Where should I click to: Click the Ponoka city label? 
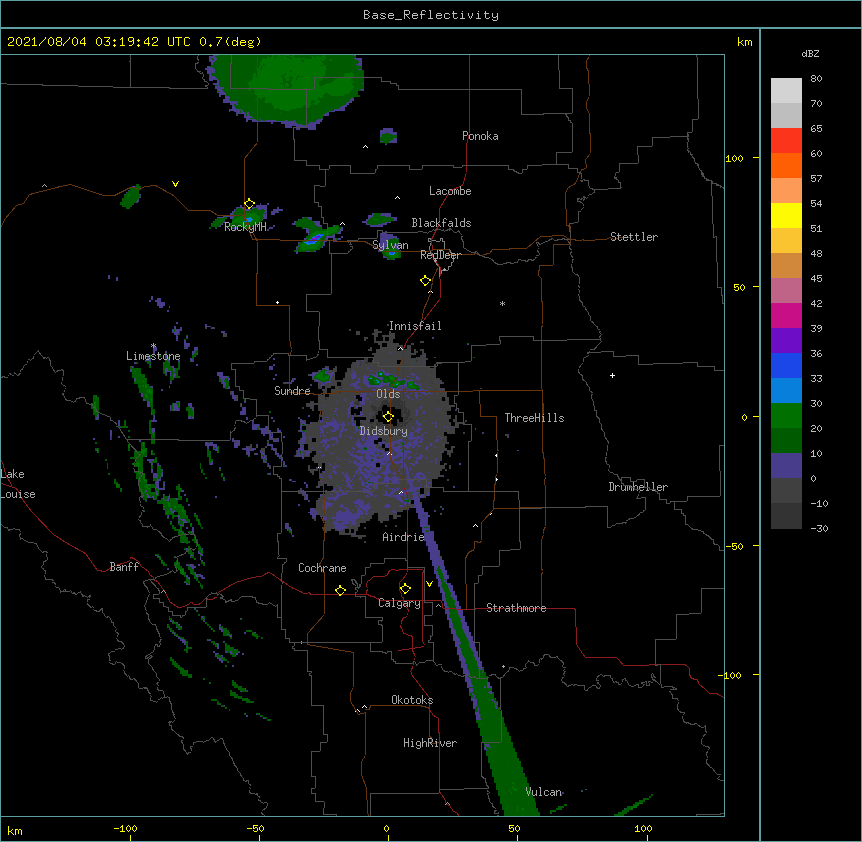click(480, 136)
